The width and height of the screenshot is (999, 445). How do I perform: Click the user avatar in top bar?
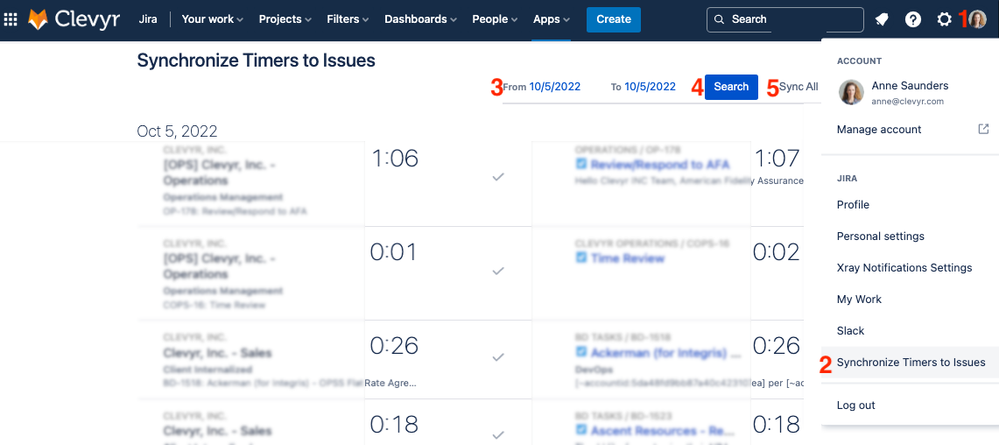[977, 20]
